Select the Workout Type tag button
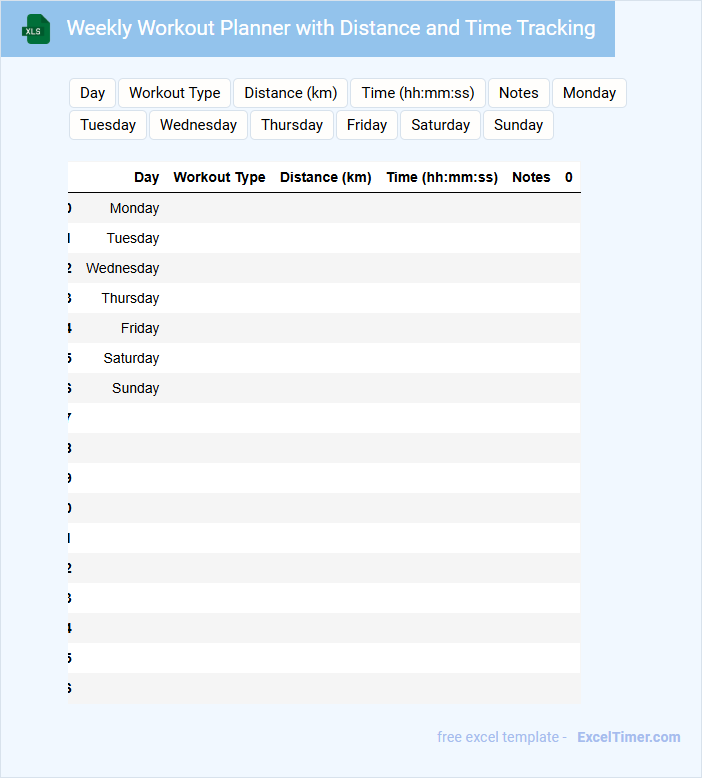This screenshot has width=702, height=778. tap(175, 93)
